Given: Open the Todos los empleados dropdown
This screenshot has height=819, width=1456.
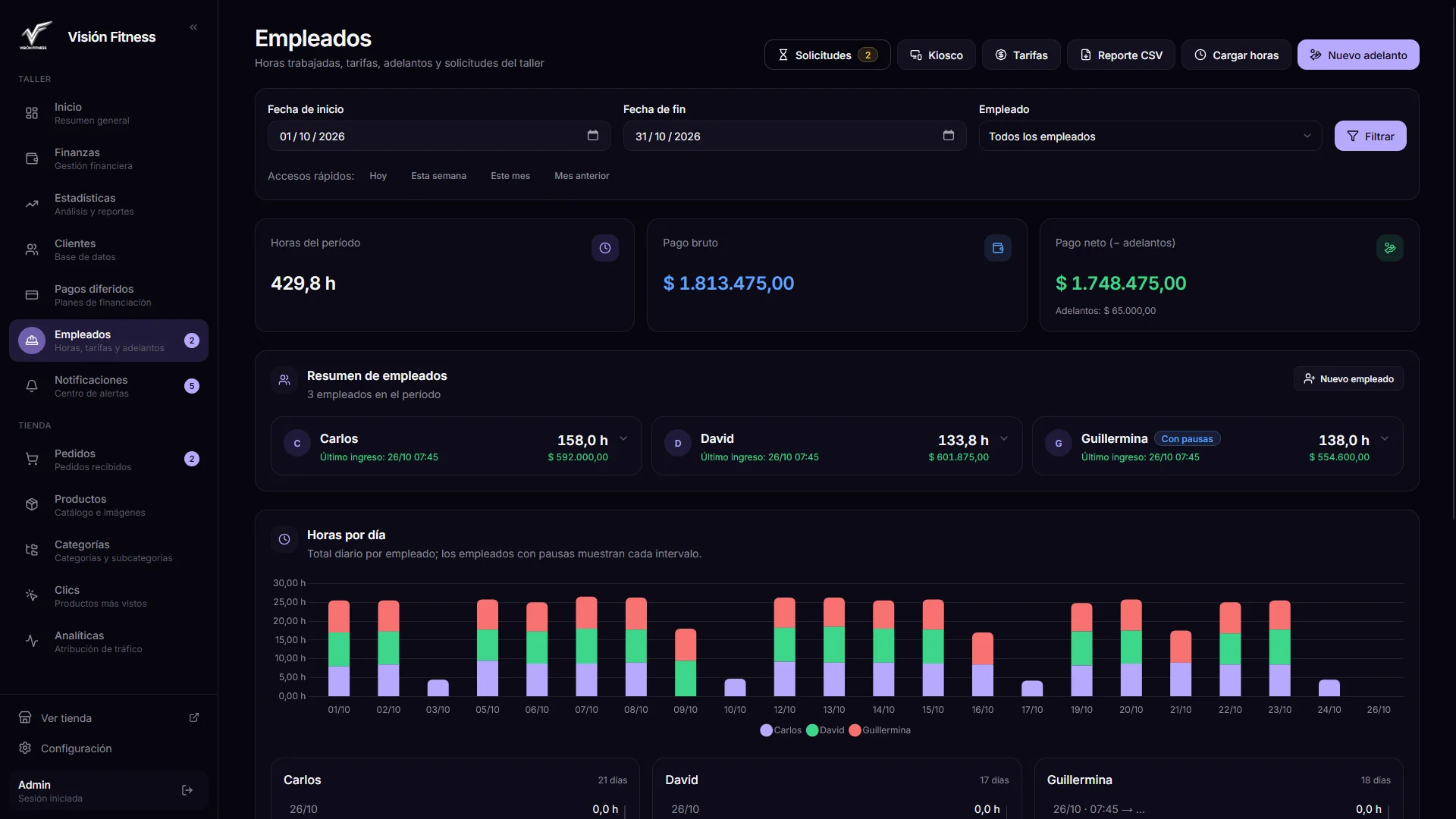Looking at the screenshot, I should point(1150,136).
